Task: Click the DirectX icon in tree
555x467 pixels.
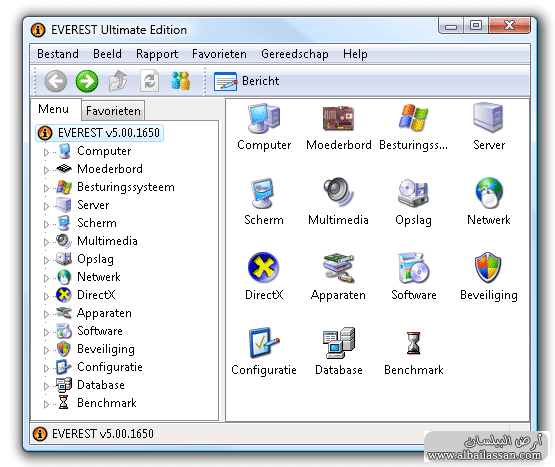Action: click(64, 295)
